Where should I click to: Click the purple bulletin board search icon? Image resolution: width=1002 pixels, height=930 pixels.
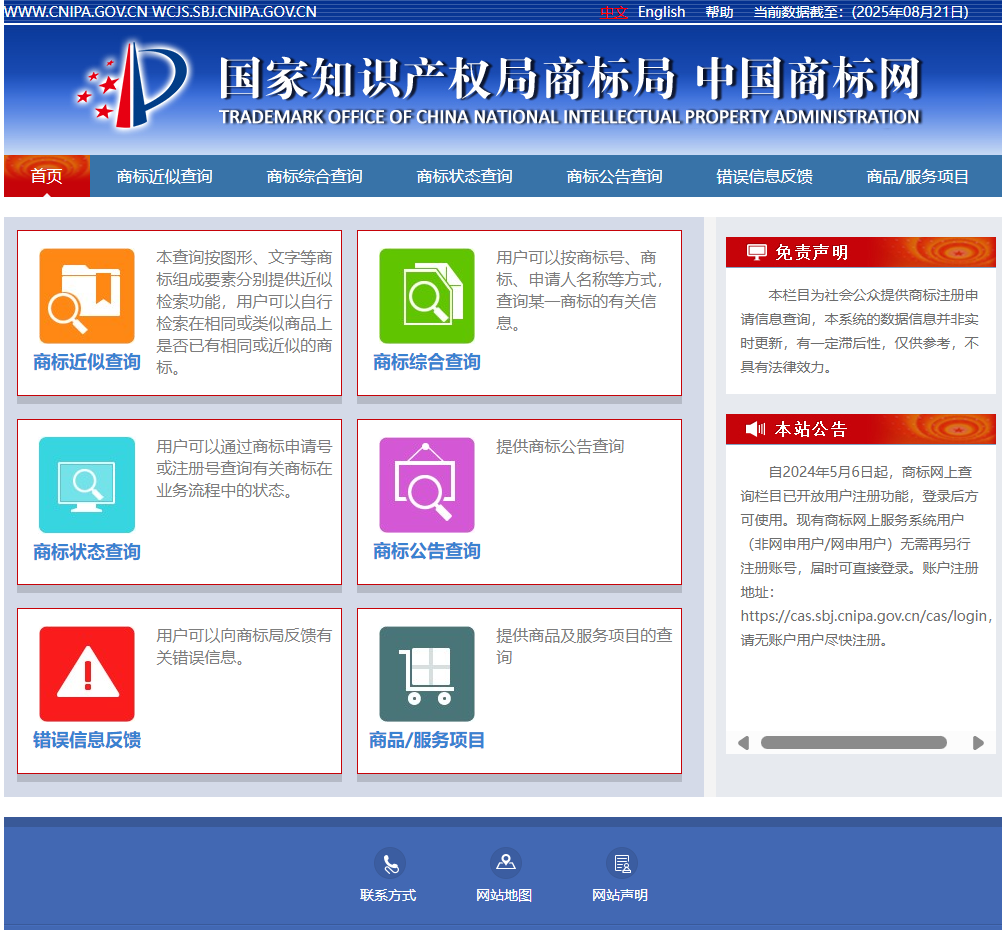tap(427, 485)
